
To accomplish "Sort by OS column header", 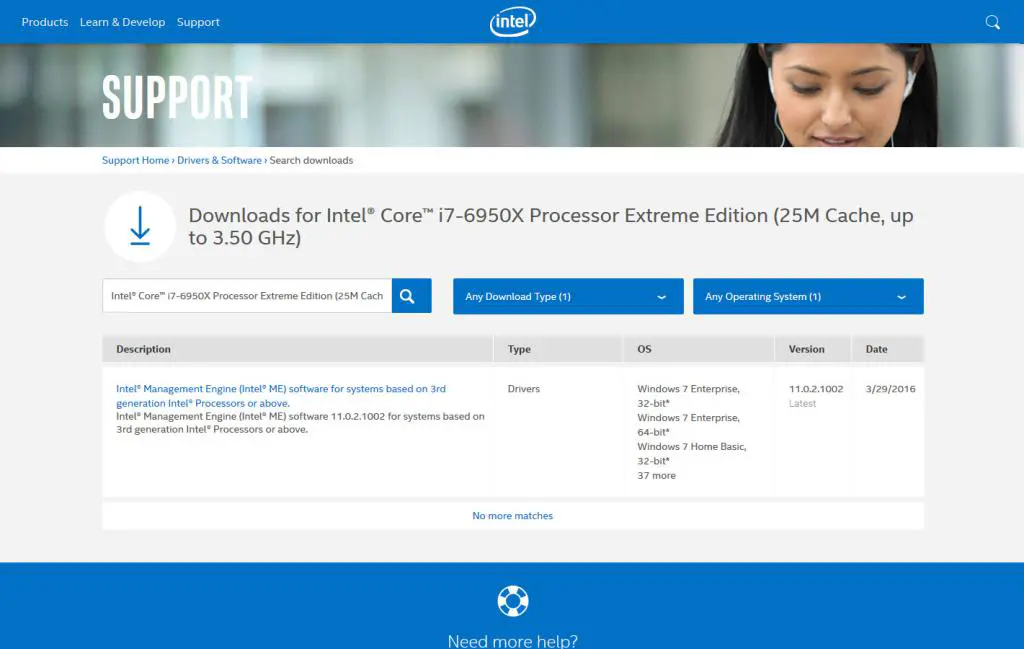I will (644, 349).
